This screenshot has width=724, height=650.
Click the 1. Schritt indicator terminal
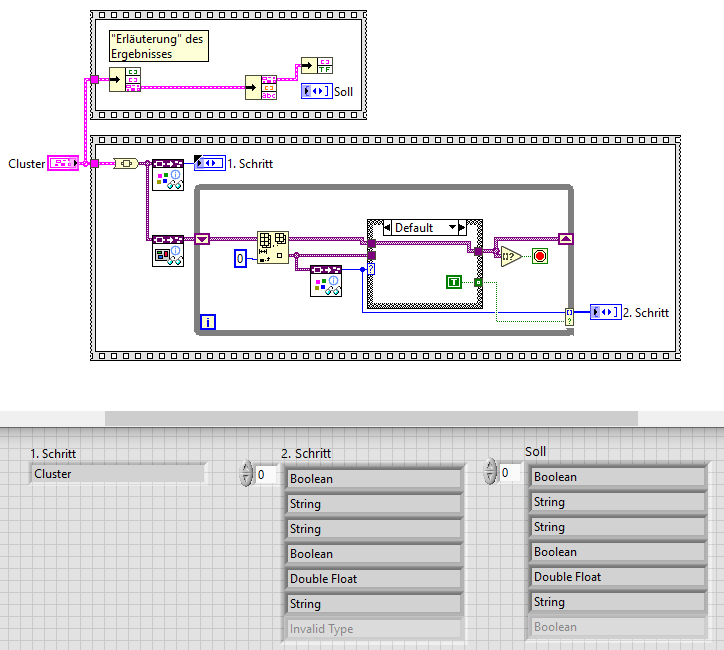coord(210,163)
